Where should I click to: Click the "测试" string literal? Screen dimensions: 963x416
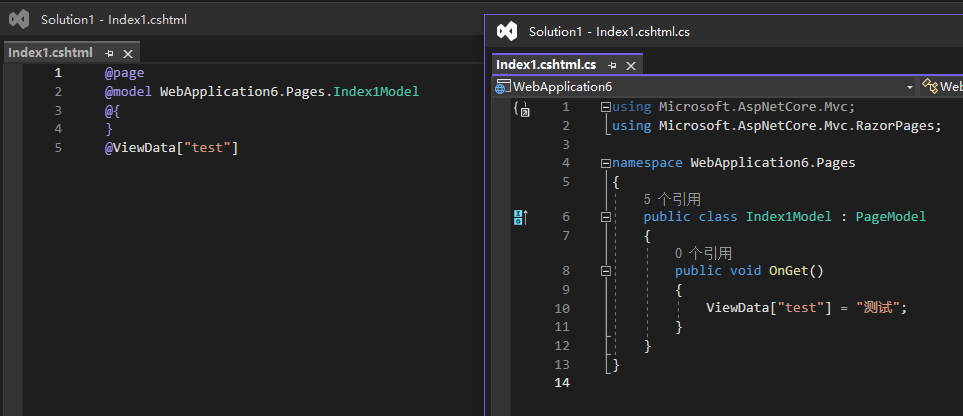tap(878, 308)
